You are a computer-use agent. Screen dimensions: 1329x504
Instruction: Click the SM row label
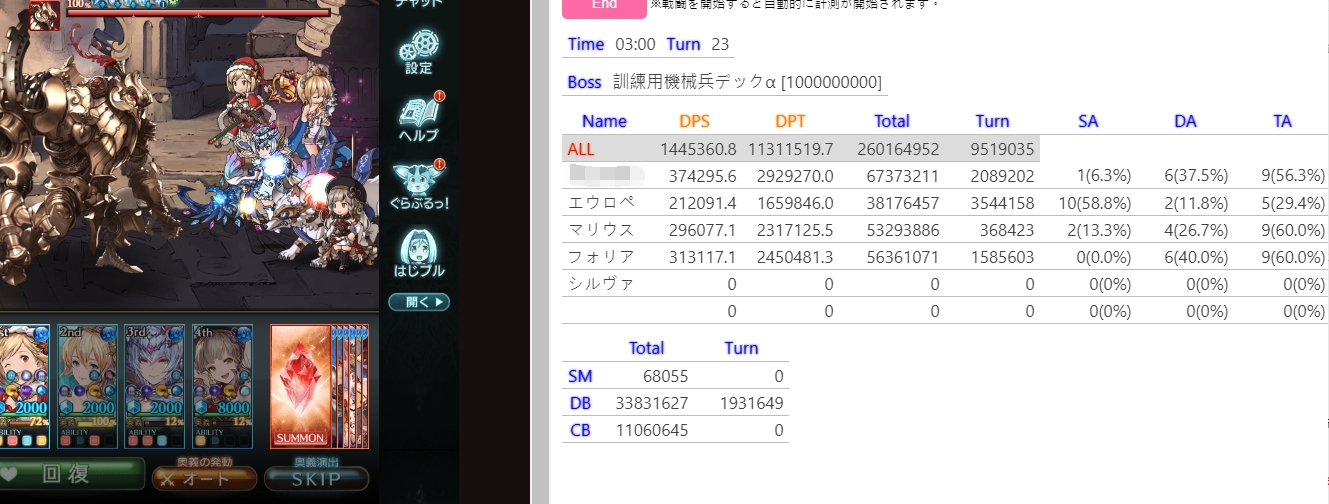click(580, 376)
